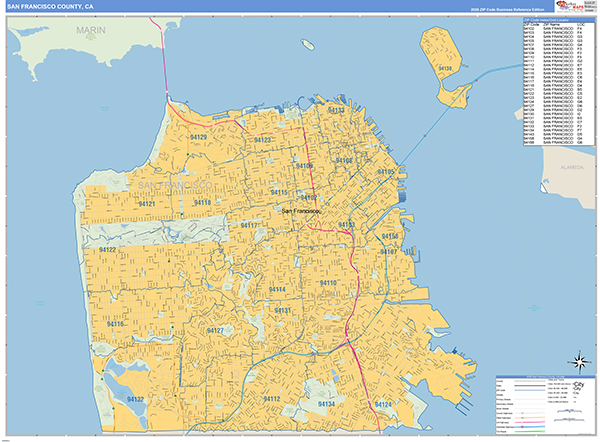Screen dimensions: 600x442
Task: Click ZIP code 94158 on the map
Action: coord(390,236)
